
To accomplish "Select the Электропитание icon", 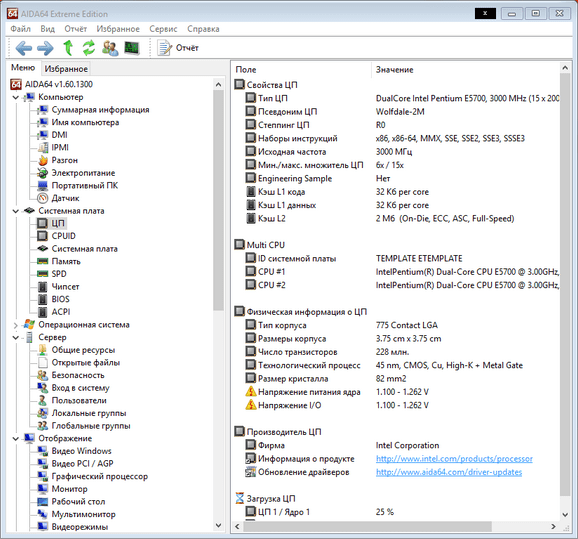I will click(x=43, y=173).
